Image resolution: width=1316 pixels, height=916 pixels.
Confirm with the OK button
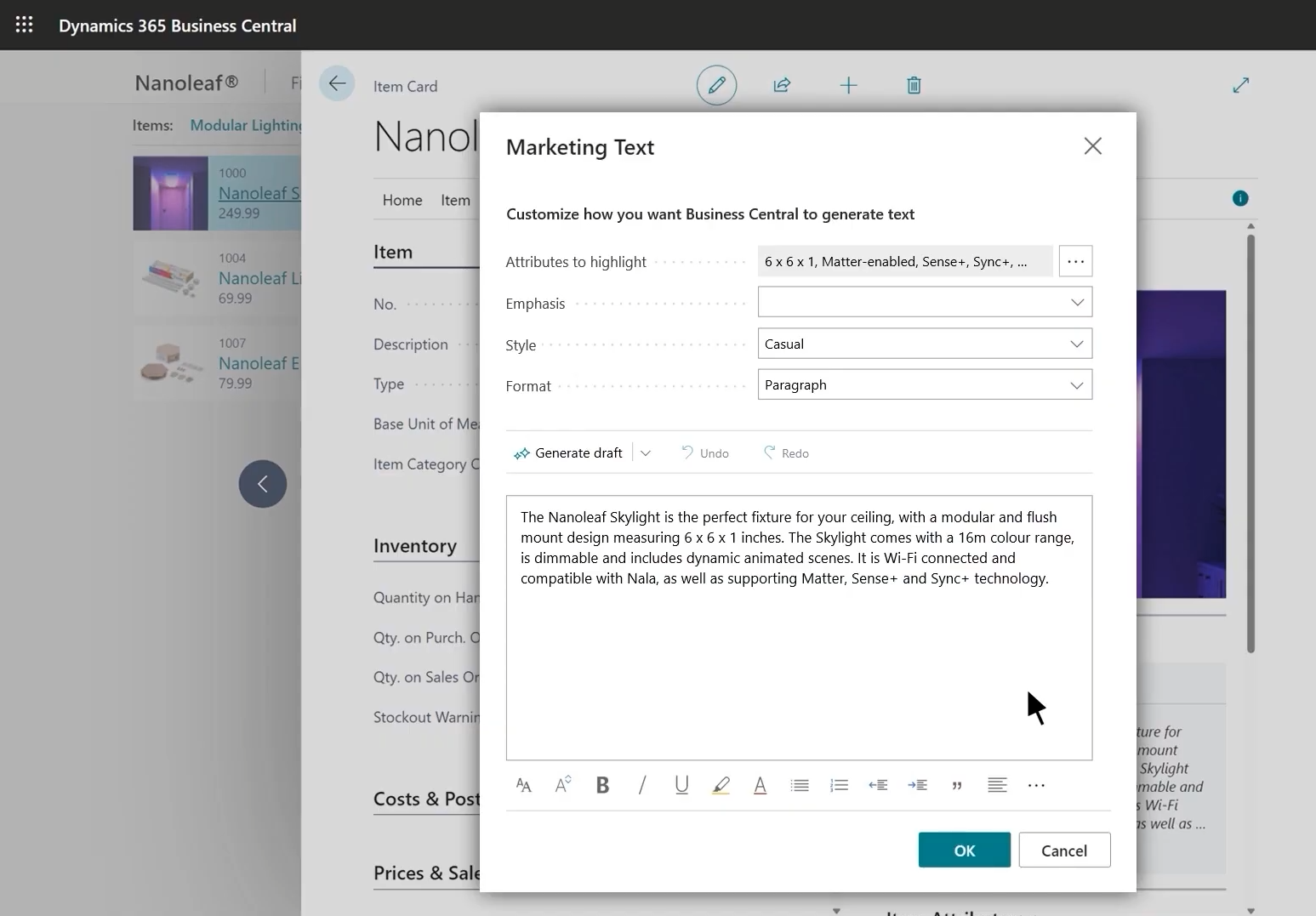(964, 850)
